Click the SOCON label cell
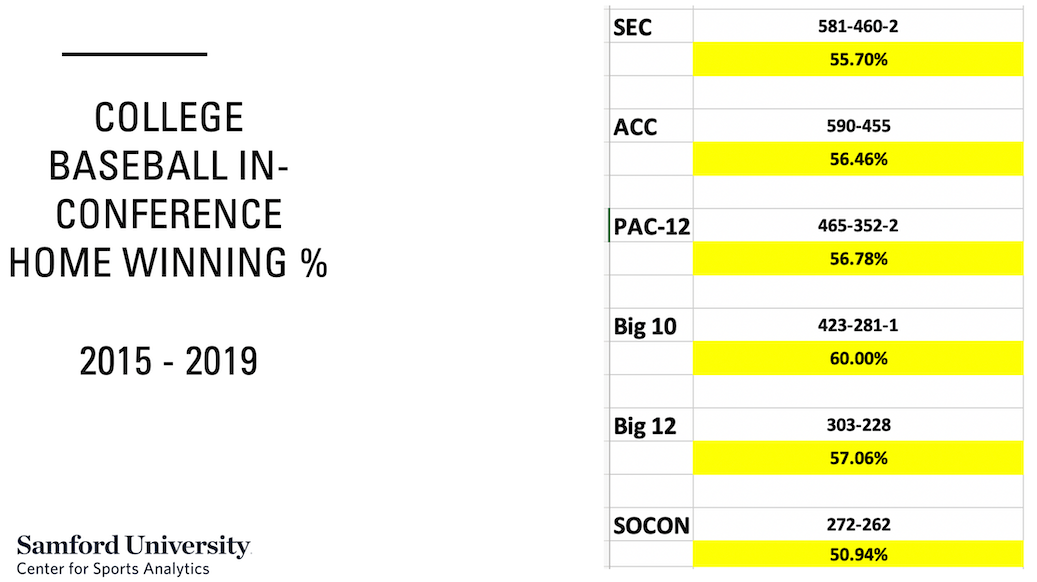1037x582 pixels. [650, 524]
